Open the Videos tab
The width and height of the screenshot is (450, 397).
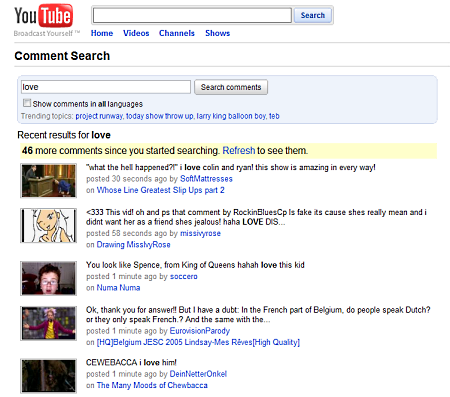pos(136,33)
